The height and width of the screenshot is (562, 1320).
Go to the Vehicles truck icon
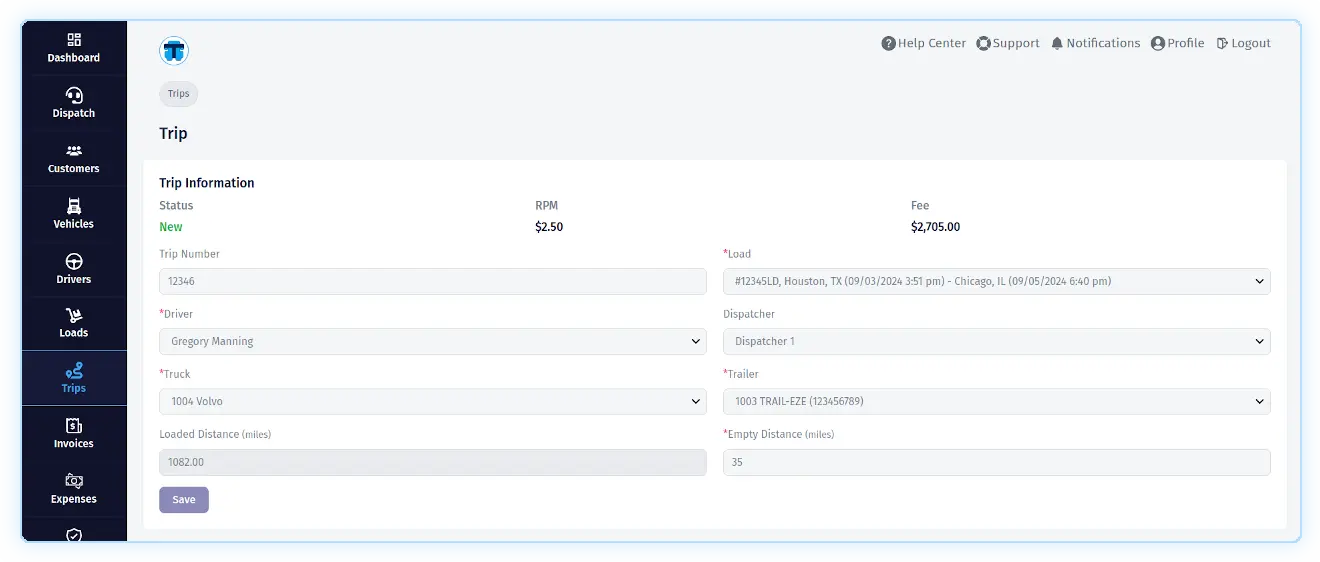(74, 206)
